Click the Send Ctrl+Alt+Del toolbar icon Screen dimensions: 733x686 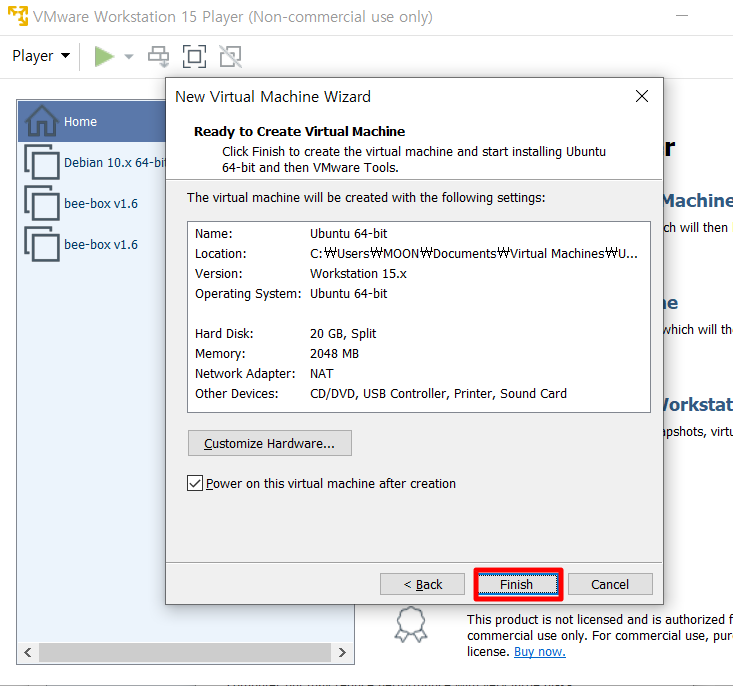[158, 57]
